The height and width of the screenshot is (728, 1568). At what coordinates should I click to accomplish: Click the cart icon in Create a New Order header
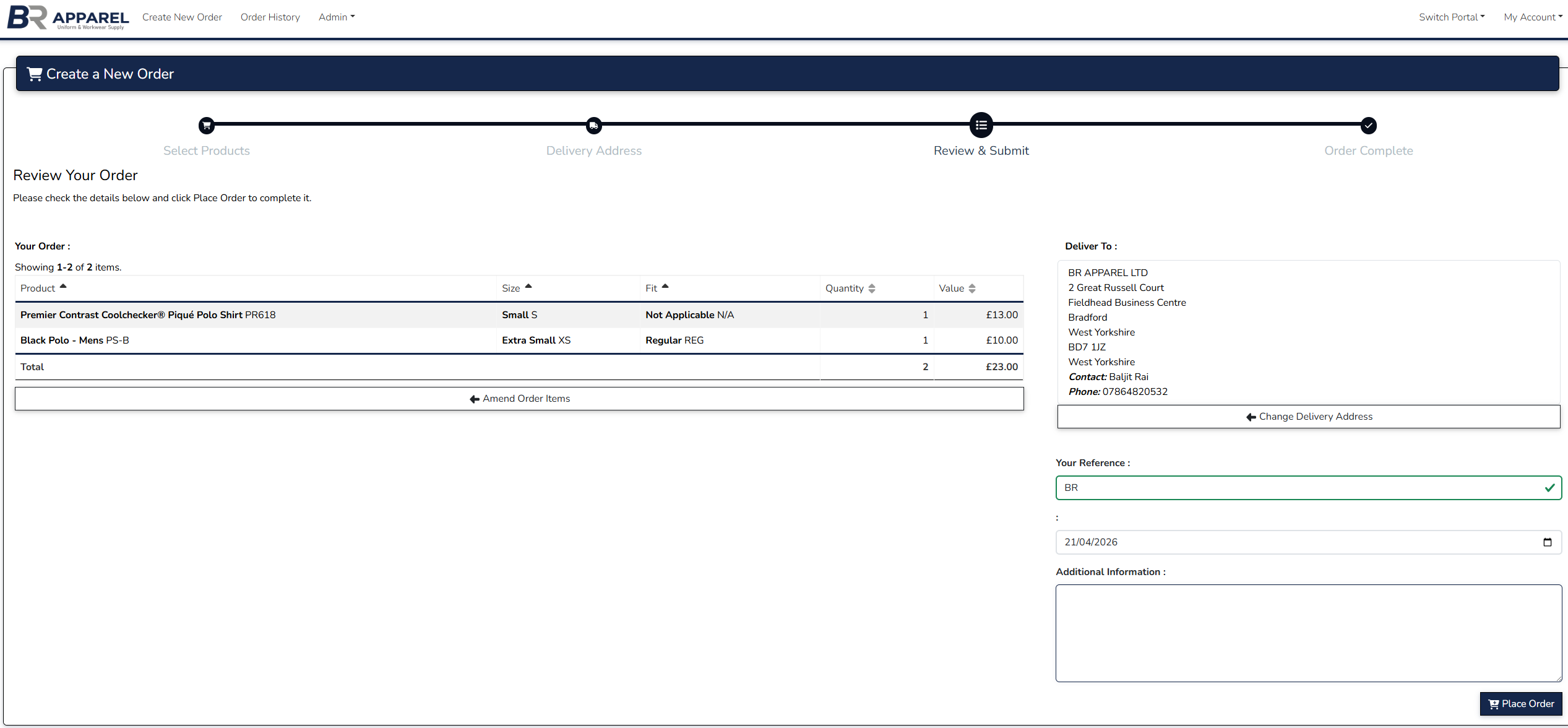35,74
